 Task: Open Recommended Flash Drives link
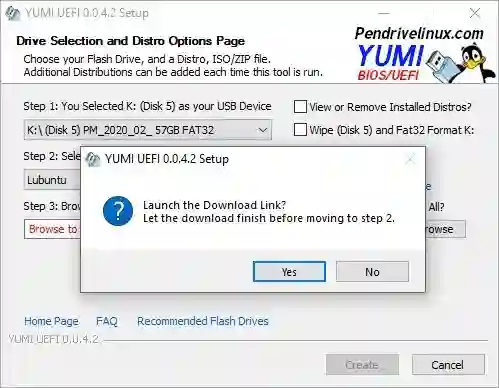pyautogui.click(x=203, y=321)
